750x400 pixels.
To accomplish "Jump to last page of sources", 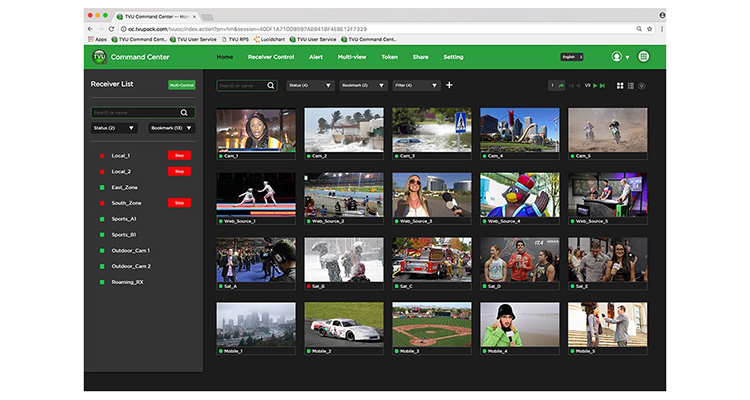I will tap(603, 86).
